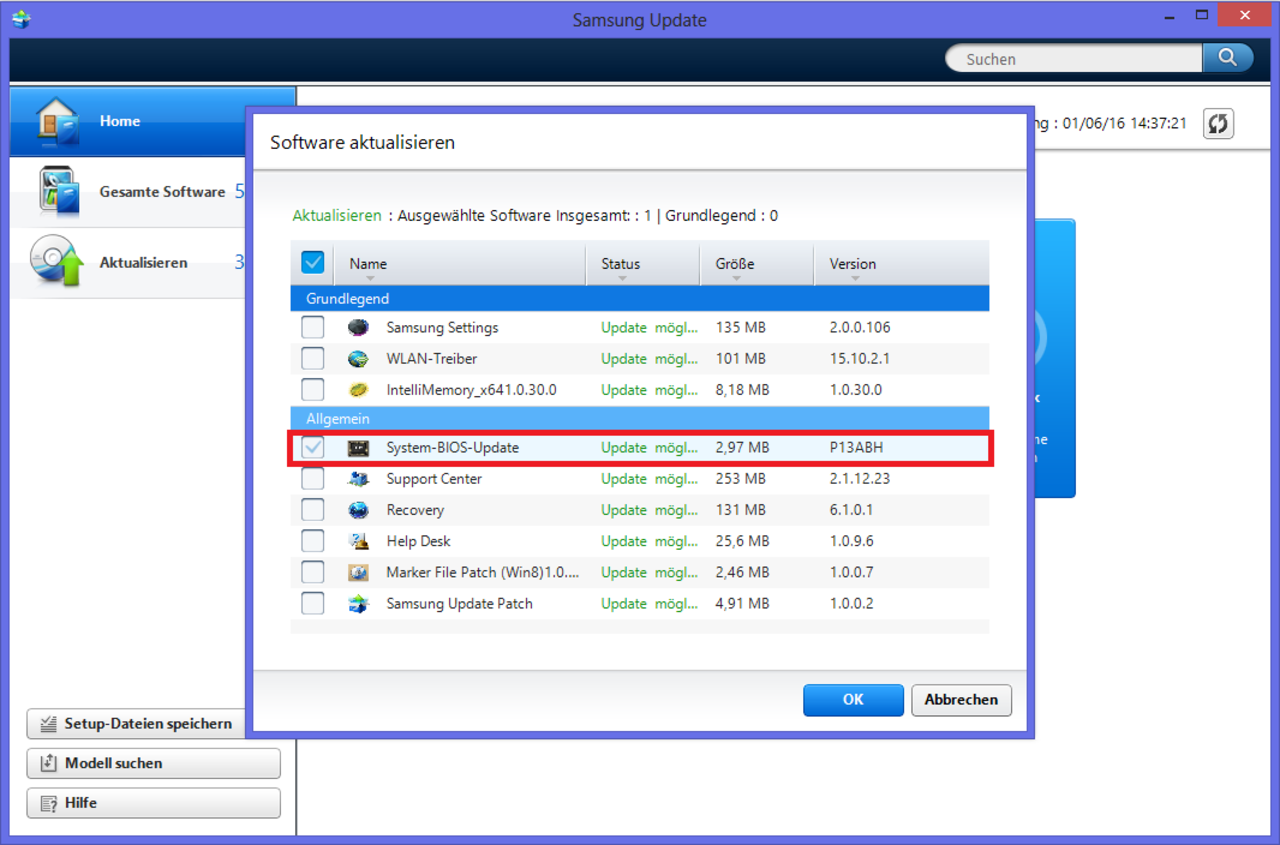Click the WLAN-Treiber globe icon
Image resolution: width=1280 pixels, height=845 pixels.
coord(358,358)
